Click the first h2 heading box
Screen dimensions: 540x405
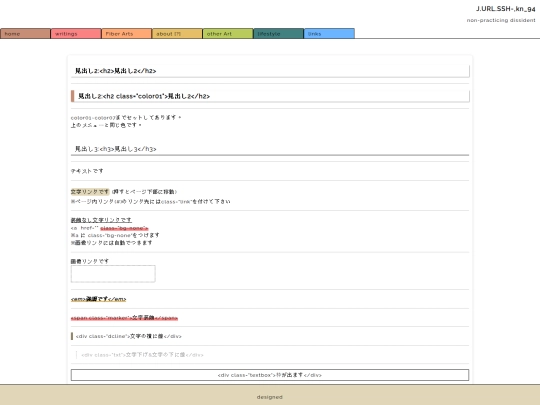pos(270,71)
